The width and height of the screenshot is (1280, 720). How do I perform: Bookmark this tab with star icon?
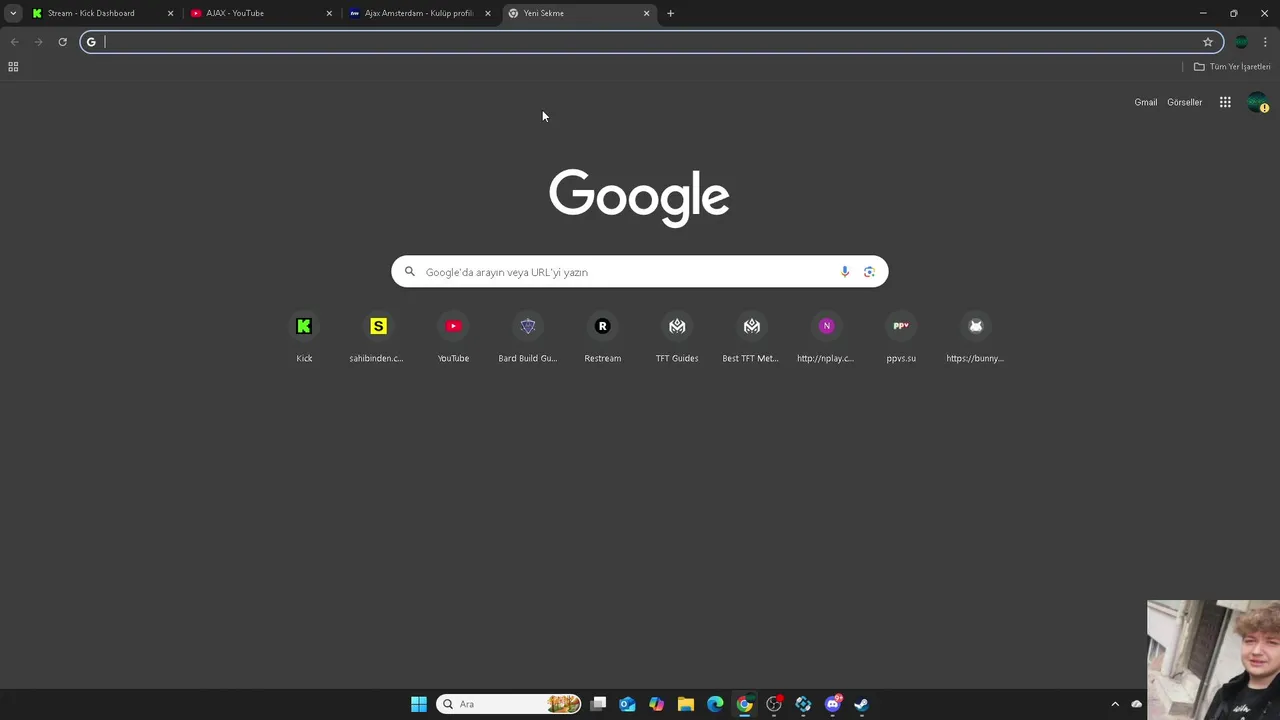1208,42
